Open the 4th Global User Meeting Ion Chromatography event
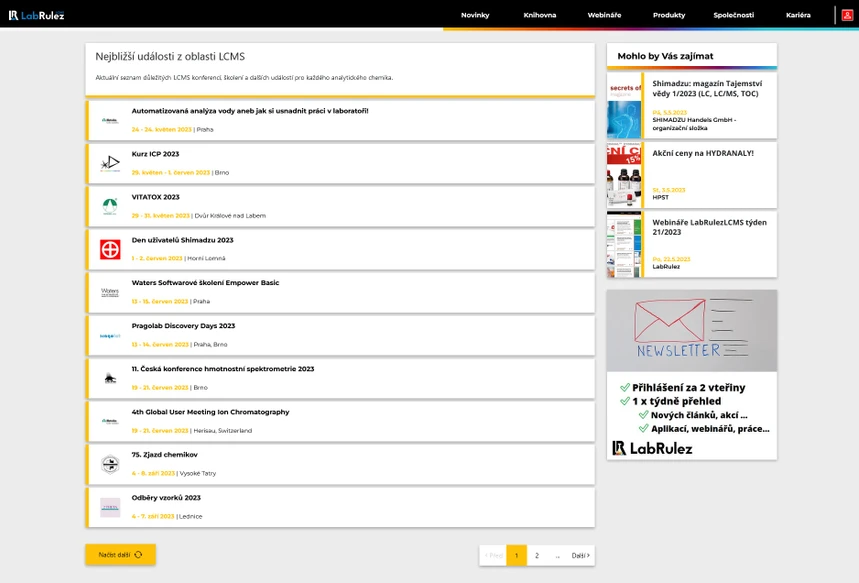The width and height of the screenshot is (859, 583). pyautogui.click(x=210, y=412)
